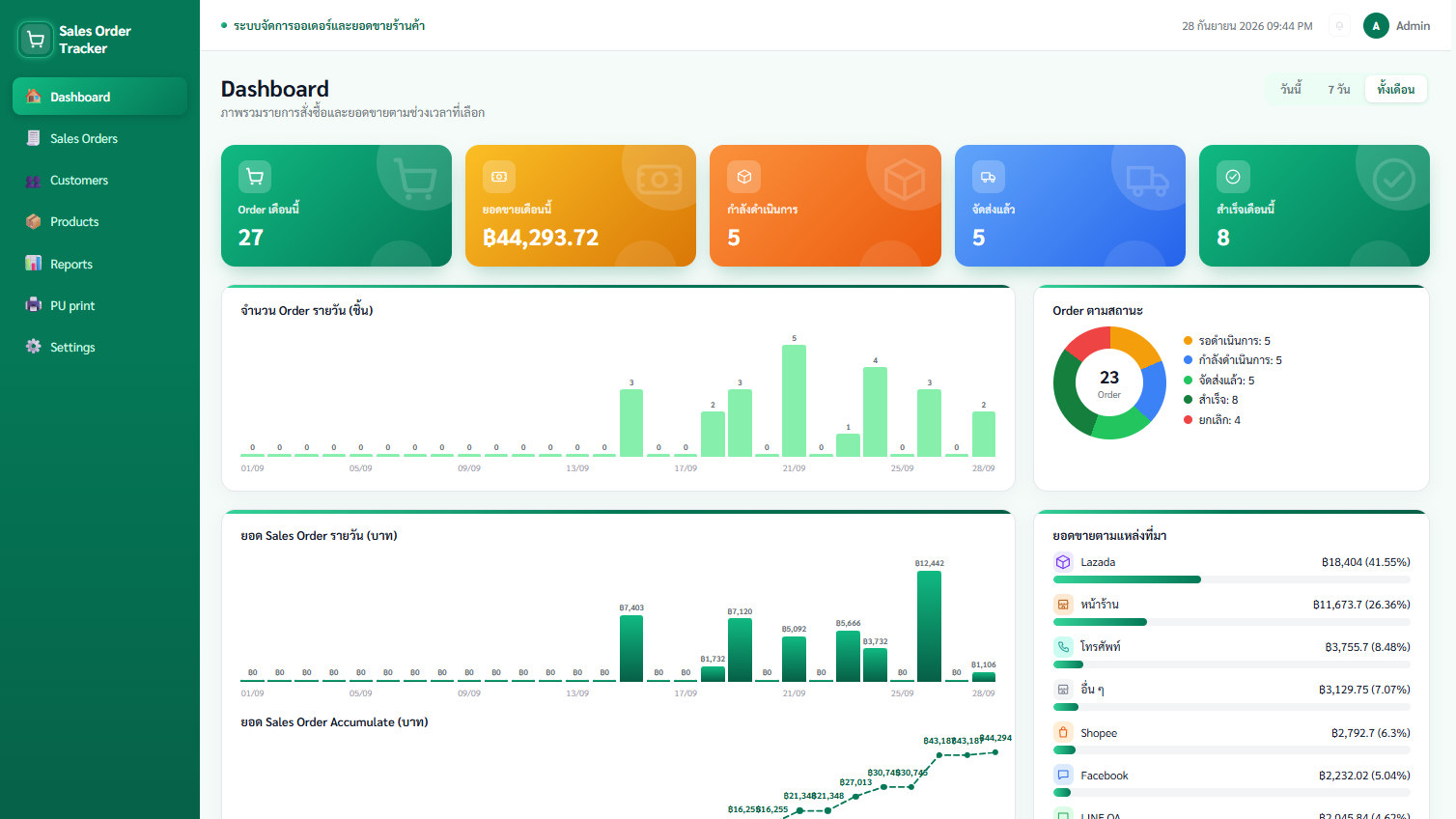
Task: Open Reports via its chart icon
Action: (x=34, y=264)
